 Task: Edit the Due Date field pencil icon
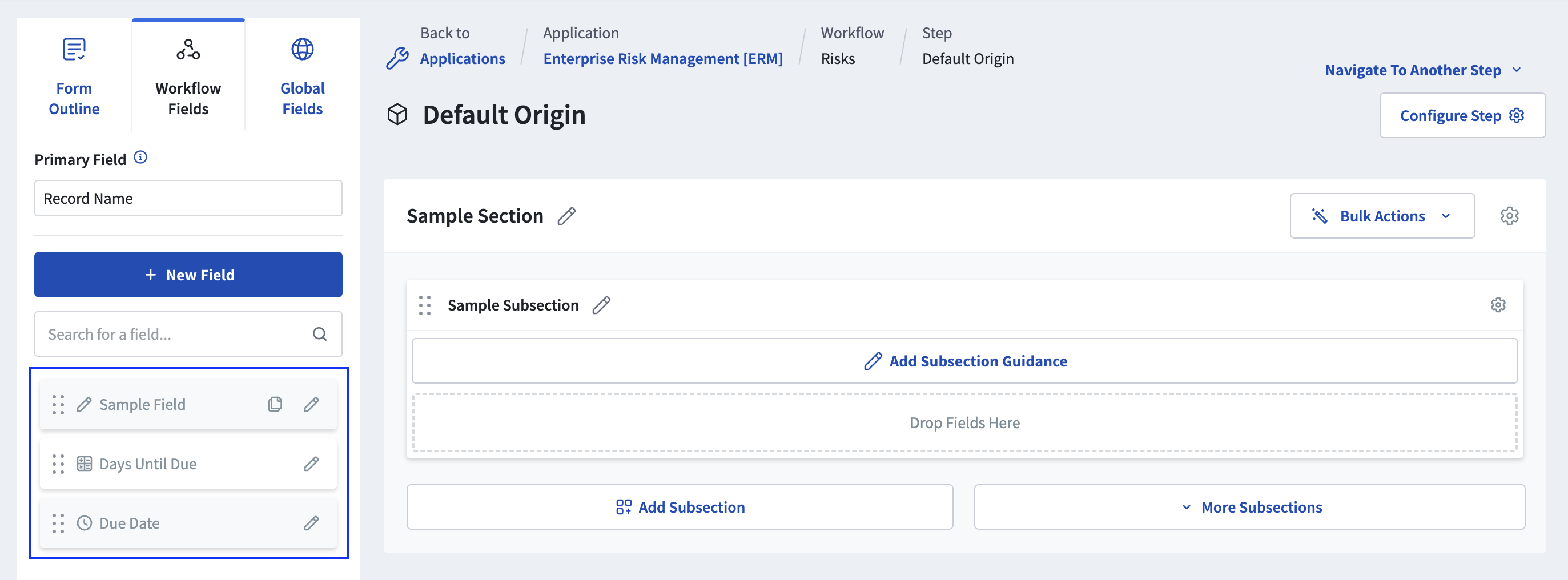click(311, 523)
